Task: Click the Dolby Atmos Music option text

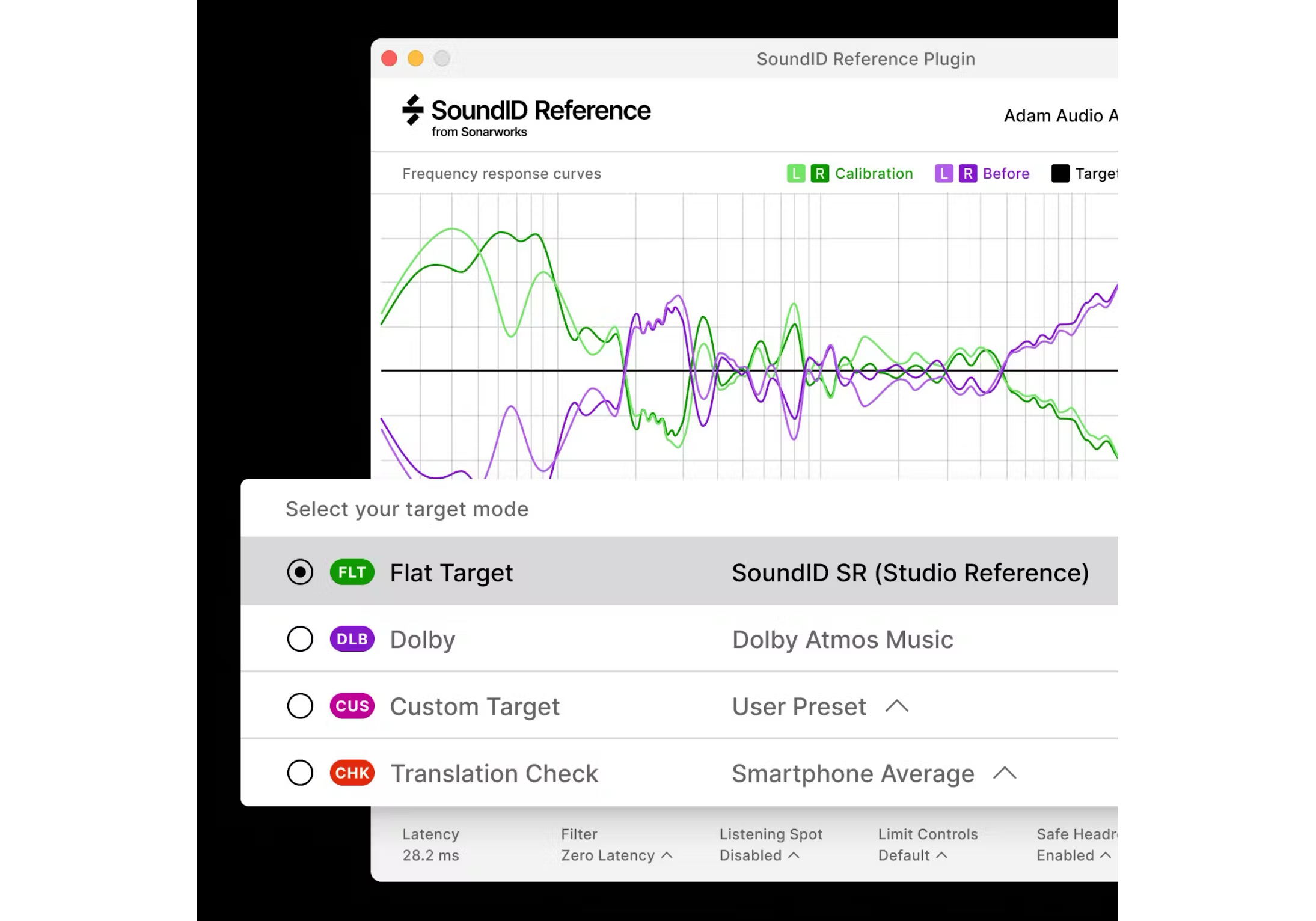Action: 843,640
